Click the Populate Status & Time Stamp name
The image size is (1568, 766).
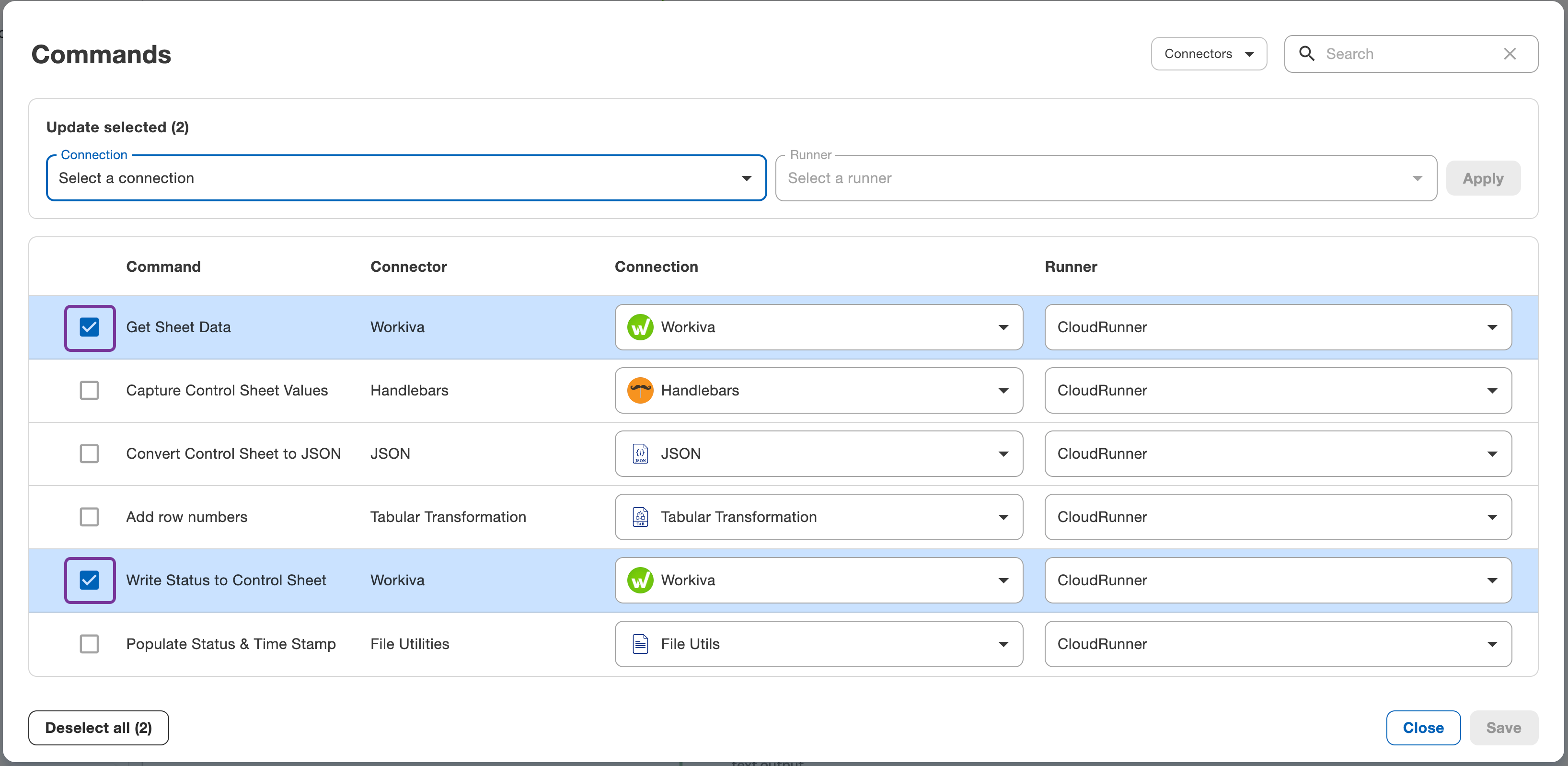(x=231, y=644)
